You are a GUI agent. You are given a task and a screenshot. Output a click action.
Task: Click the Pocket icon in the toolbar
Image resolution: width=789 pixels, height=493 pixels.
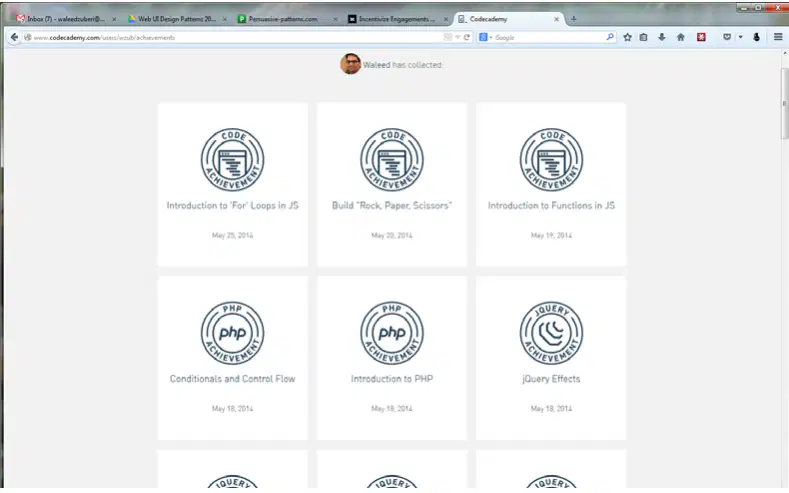pyautogui.click(x=727, y=37)
